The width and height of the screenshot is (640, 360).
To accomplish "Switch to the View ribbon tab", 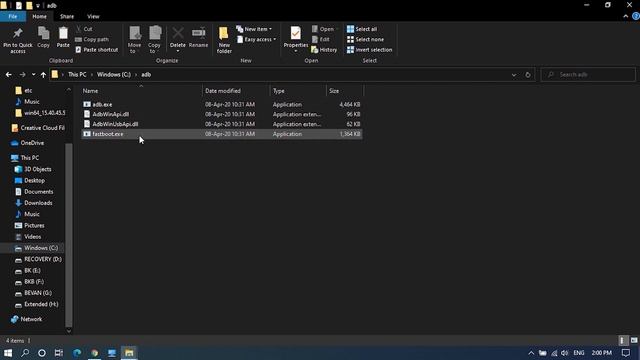I will 93,16.
